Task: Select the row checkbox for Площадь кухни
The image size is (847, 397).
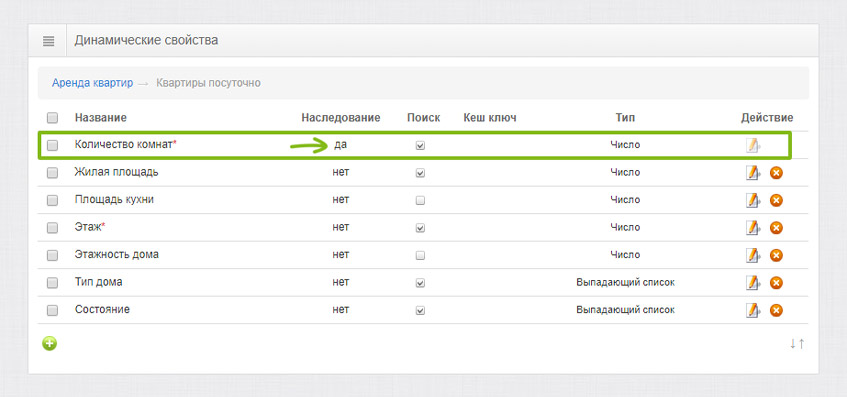Action: point(52,200)
